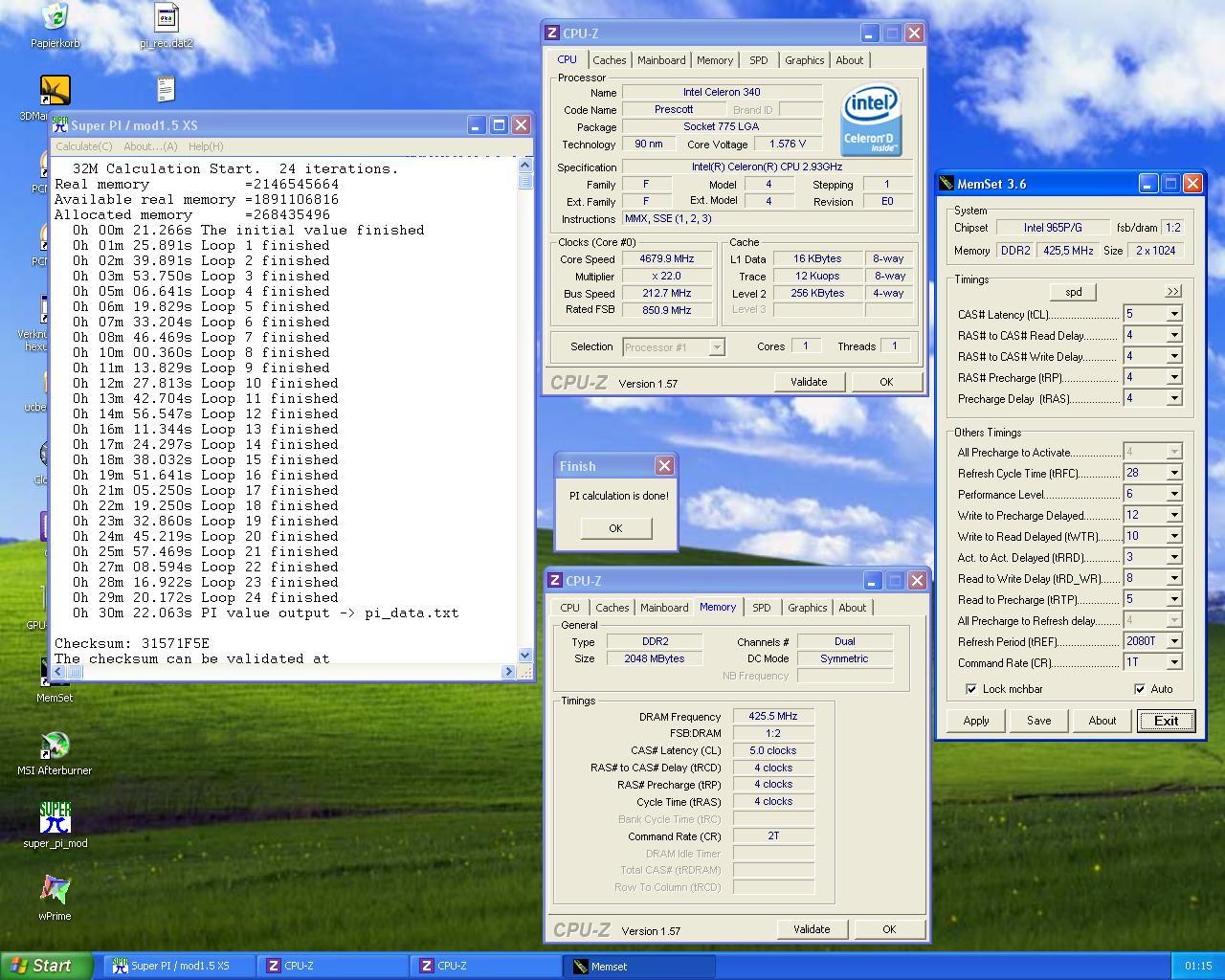
Task: Click the system tray clock showing 01:15
Action: (1197, 966)
